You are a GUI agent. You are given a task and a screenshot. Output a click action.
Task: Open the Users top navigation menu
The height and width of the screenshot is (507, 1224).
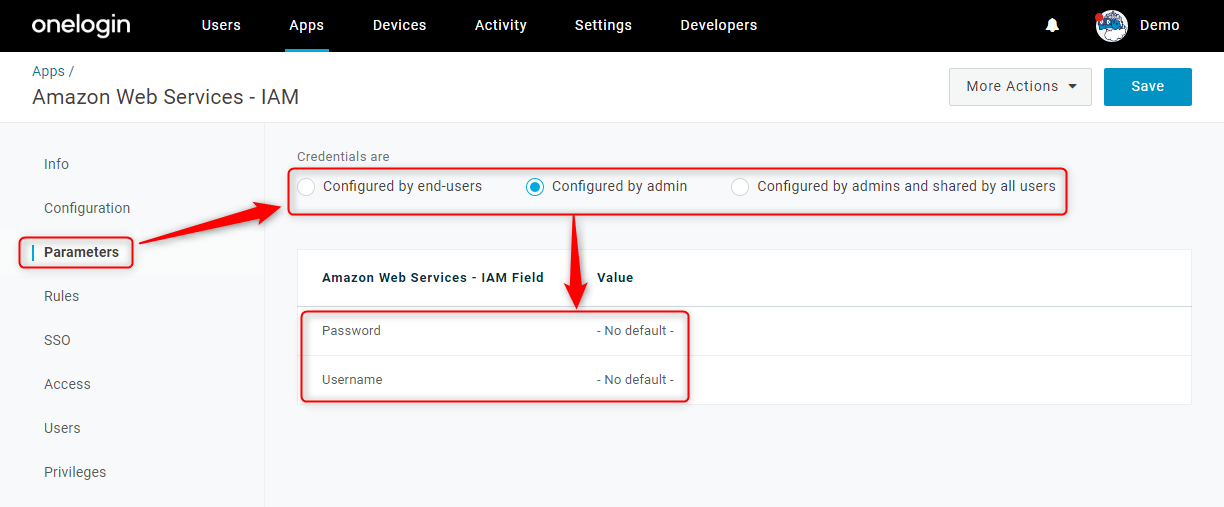pyautogui.click(x=221, y=25)
